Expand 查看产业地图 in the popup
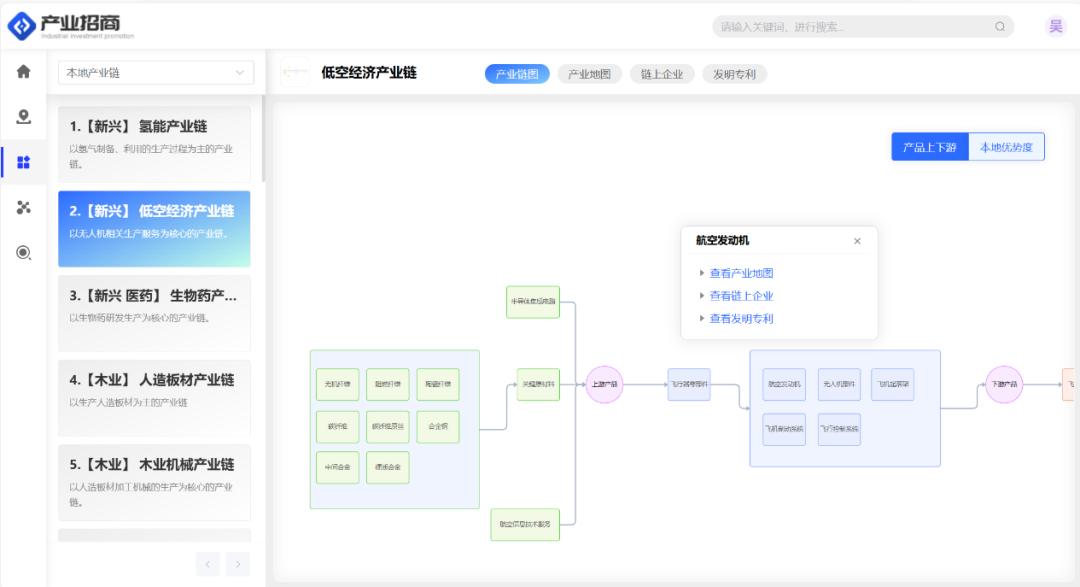The image size is (1080, 587). coord(740,273)
